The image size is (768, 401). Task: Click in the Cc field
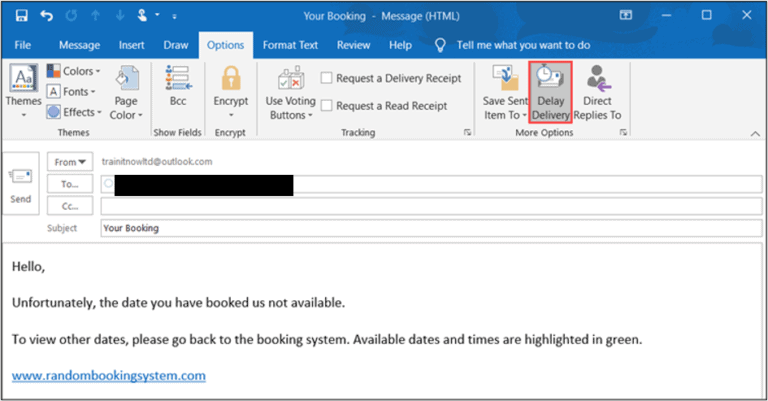click(x=431, y=206)
